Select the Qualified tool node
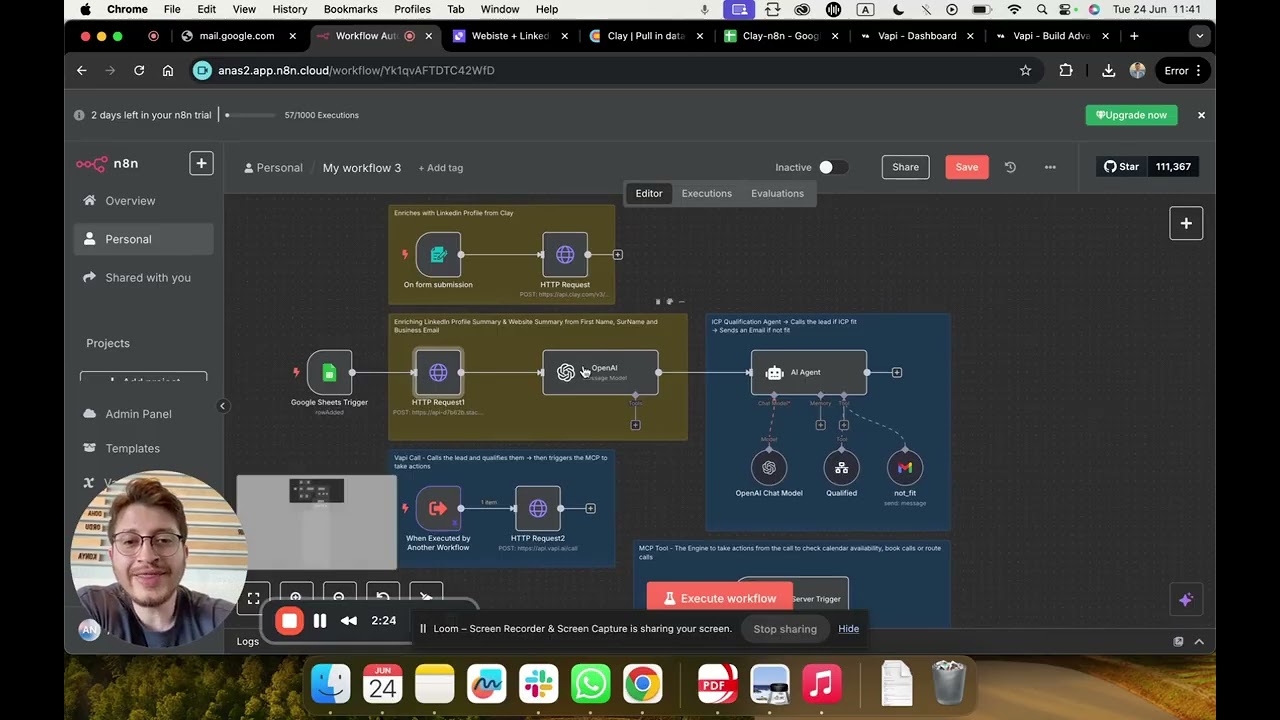This screenshot has height=720, width=1280. 842,467
